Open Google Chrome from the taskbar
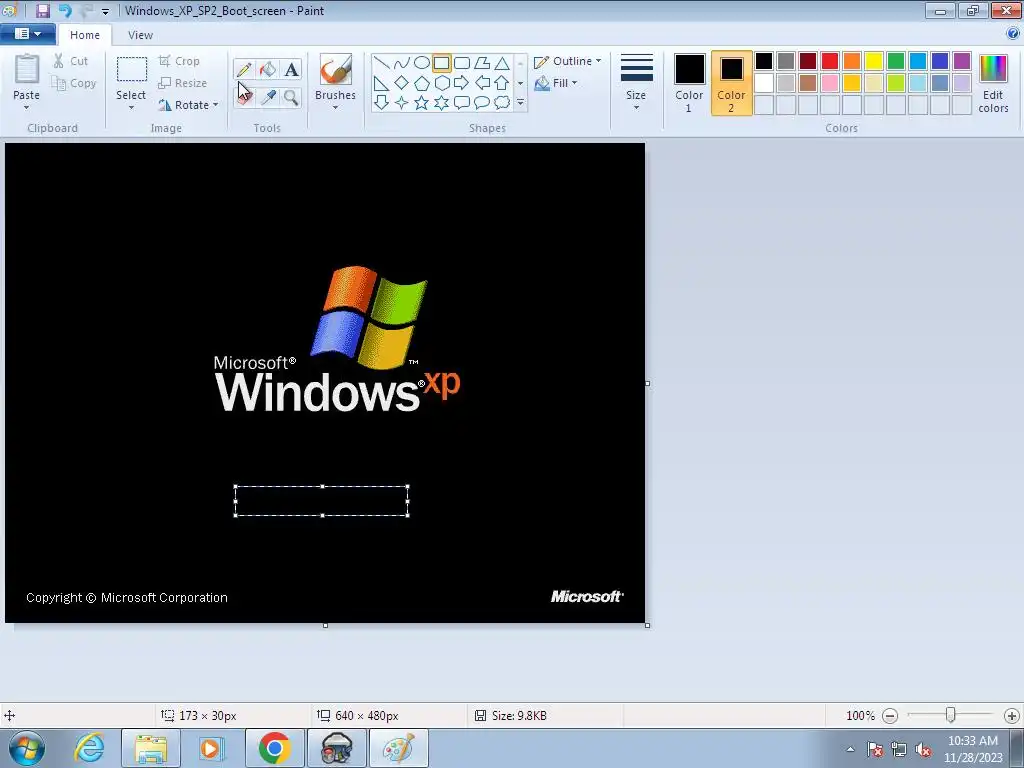The image size is (1024, 768). pos(274,748)
